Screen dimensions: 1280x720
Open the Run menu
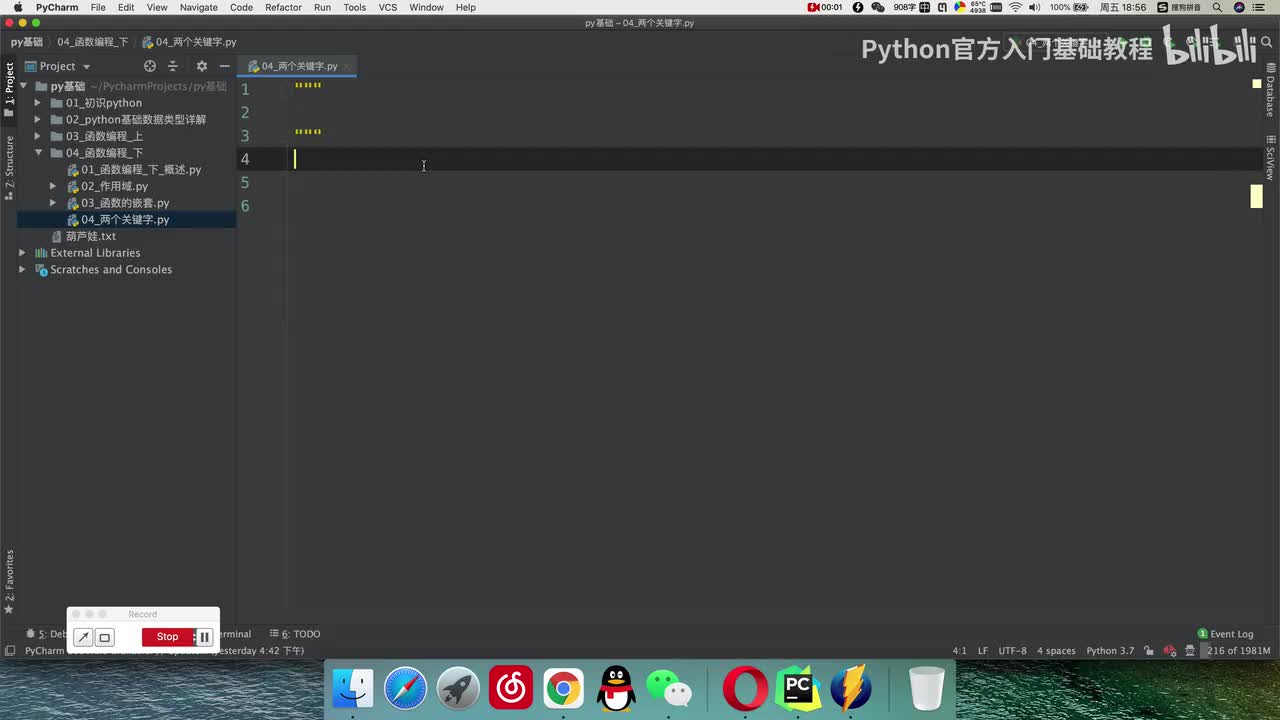(322, 7)
